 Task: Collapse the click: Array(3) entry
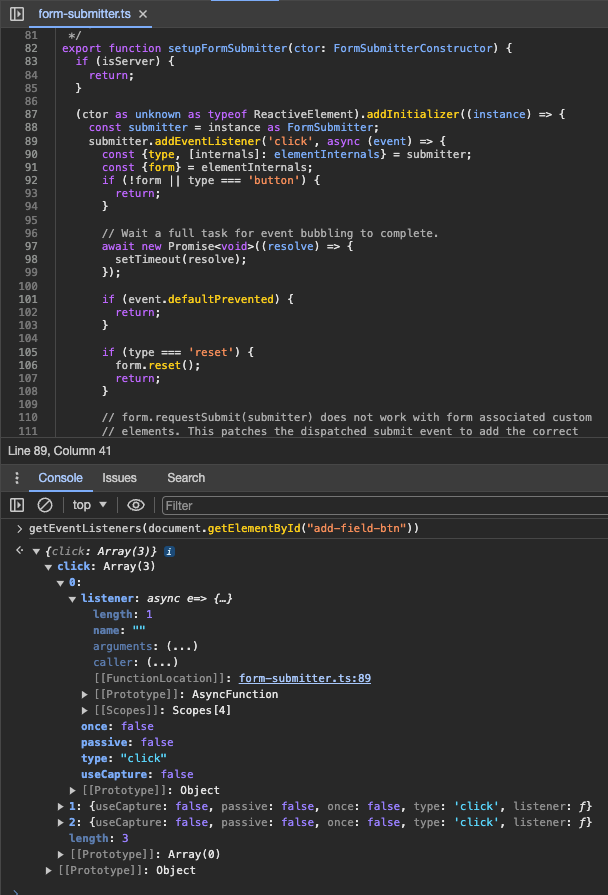(49, 567)
